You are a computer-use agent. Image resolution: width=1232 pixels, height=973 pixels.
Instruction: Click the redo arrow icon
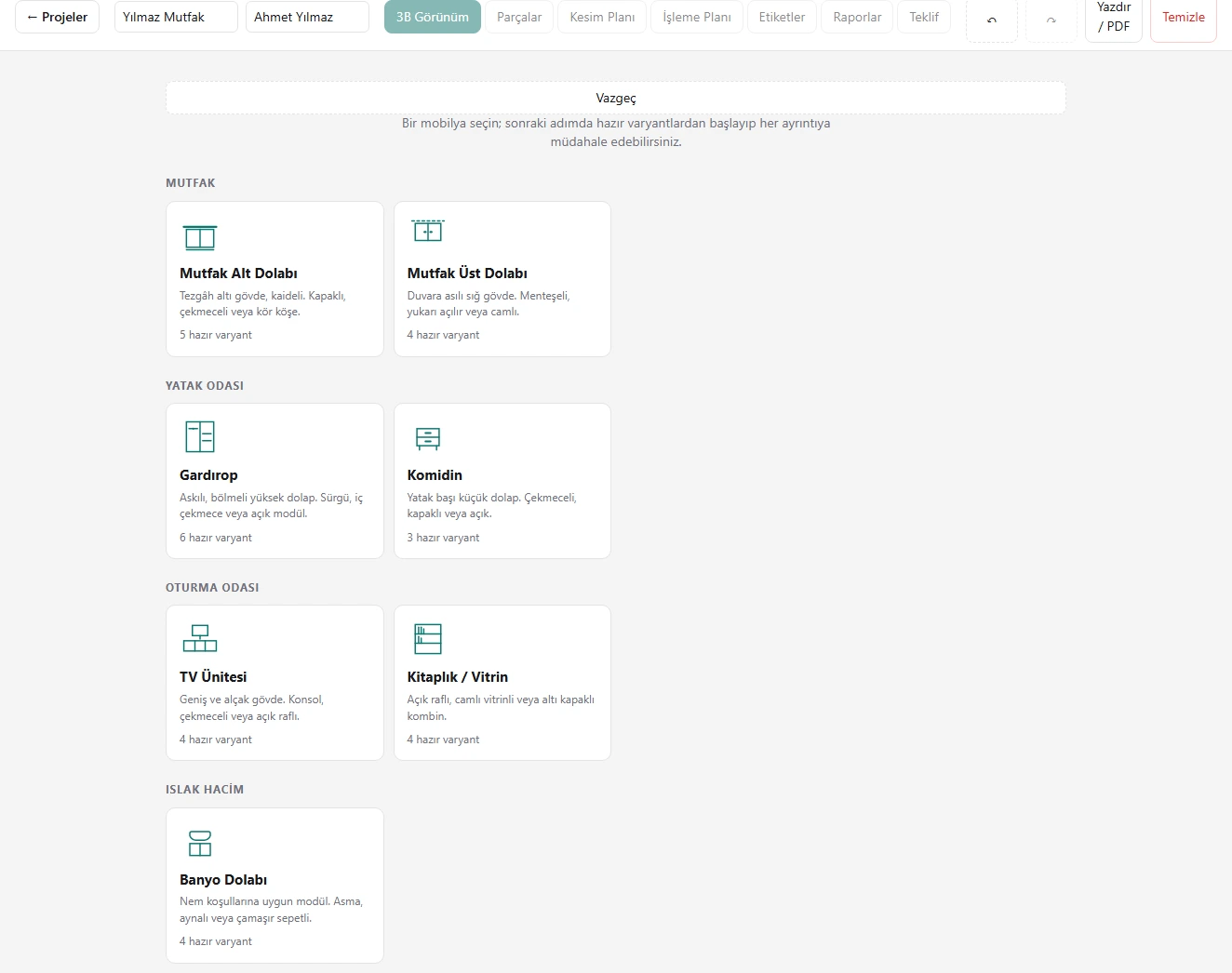[1051, 20]
